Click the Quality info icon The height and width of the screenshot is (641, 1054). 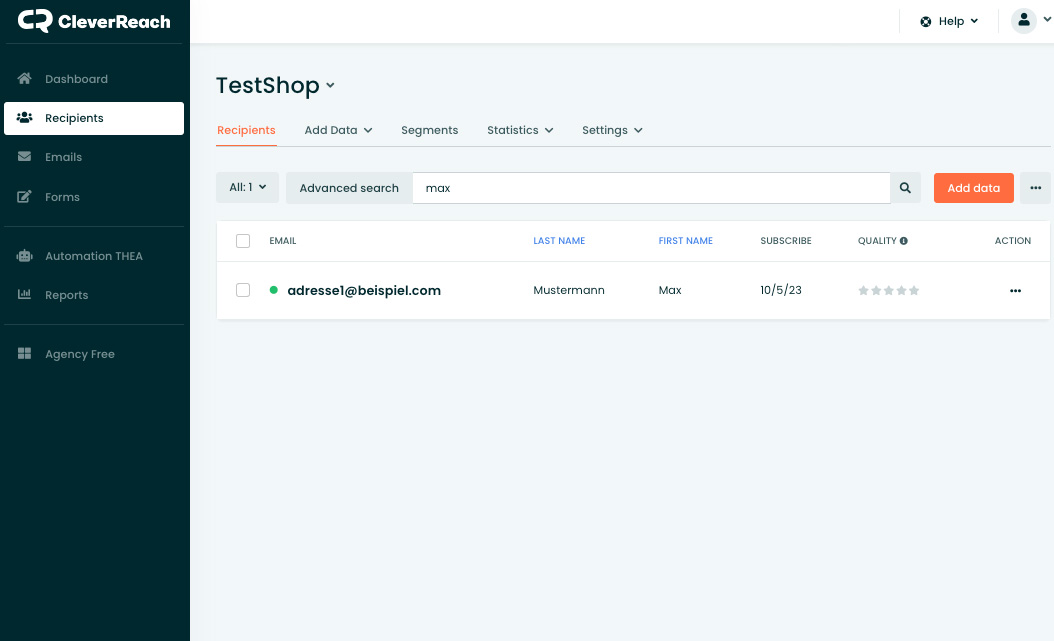tap(904, 241)
